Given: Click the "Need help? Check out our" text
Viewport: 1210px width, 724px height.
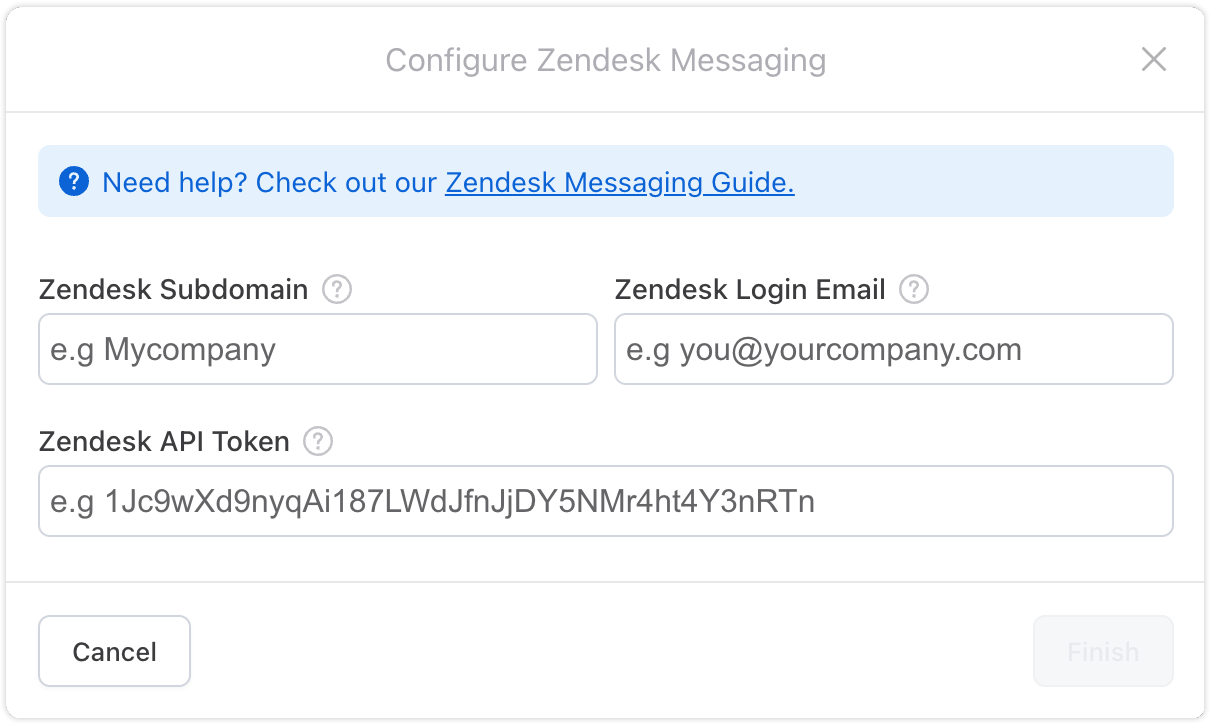Looking at the screenshot, I should (x=270, y=183).
